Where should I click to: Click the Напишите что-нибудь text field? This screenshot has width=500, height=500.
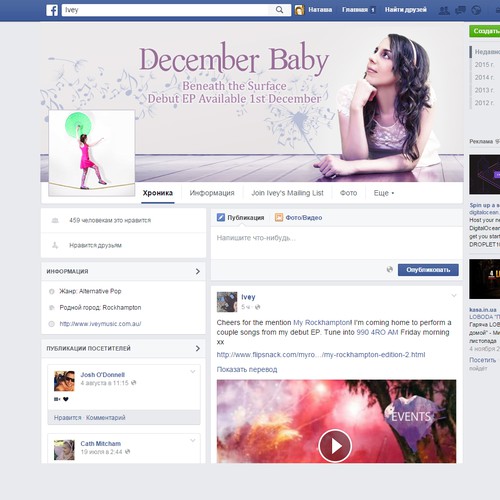(336, 243)
